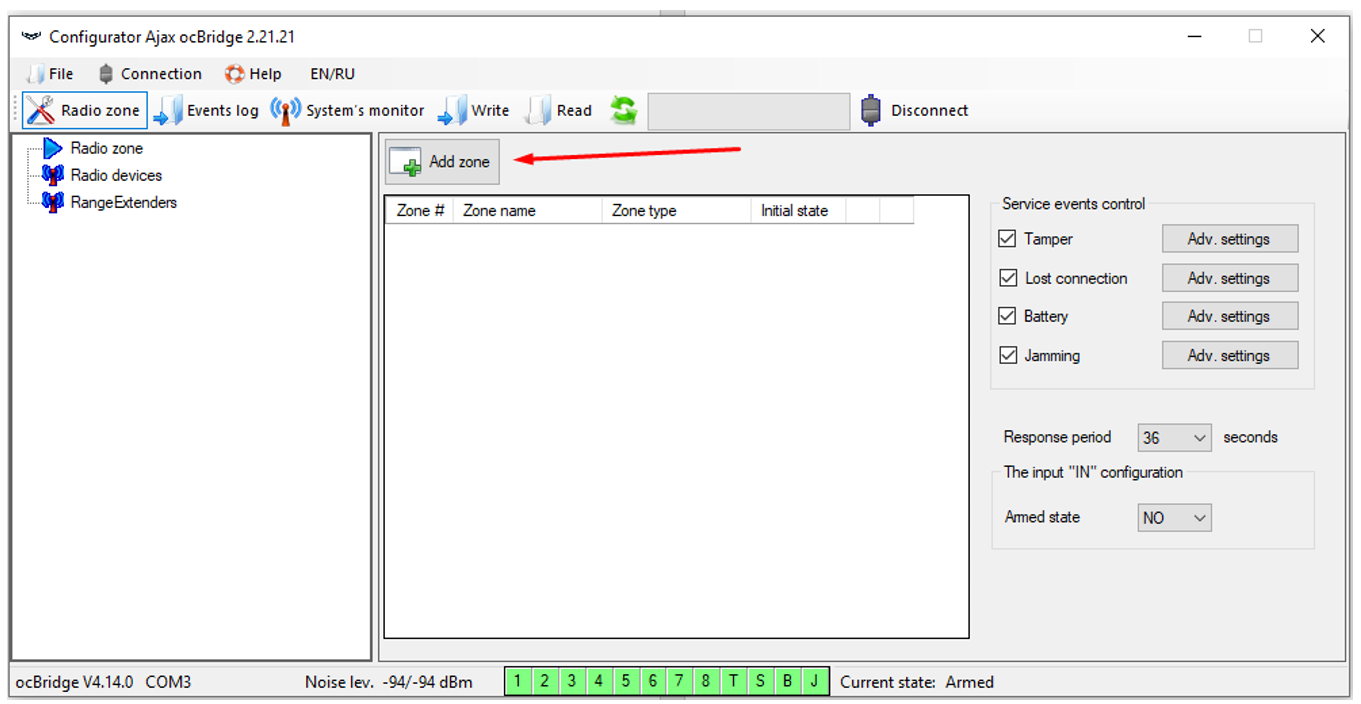Click the File menu document icon
This screenshot has height=704, width=1361.
point(35,73)
